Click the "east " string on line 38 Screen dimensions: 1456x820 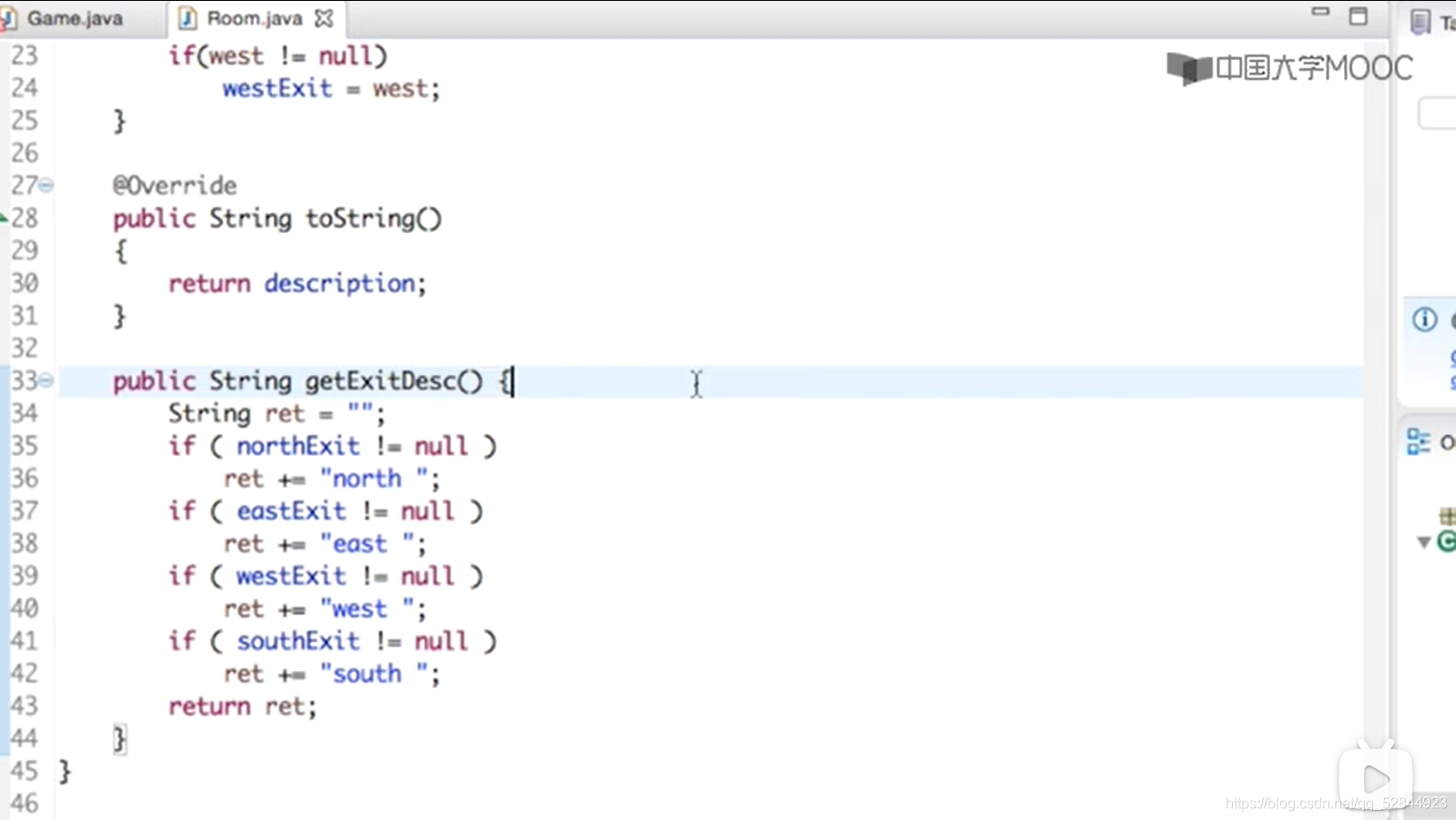(x=367, y=544)
